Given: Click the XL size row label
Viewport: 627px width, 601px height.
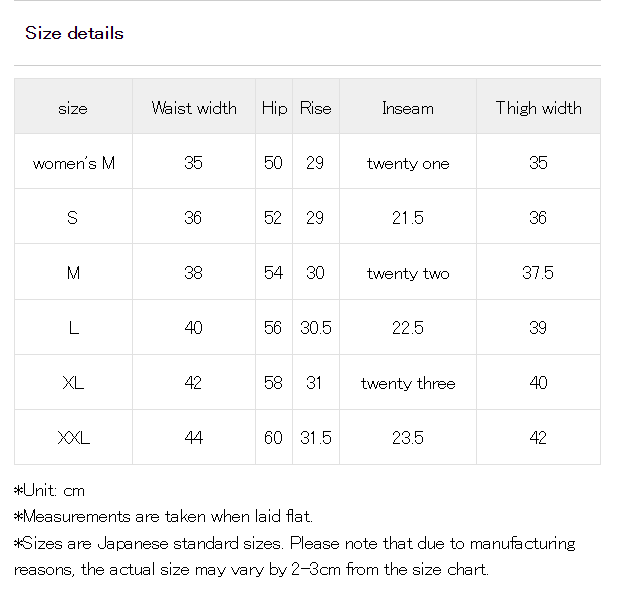Looking at the screenshot, I should point(73,383).
